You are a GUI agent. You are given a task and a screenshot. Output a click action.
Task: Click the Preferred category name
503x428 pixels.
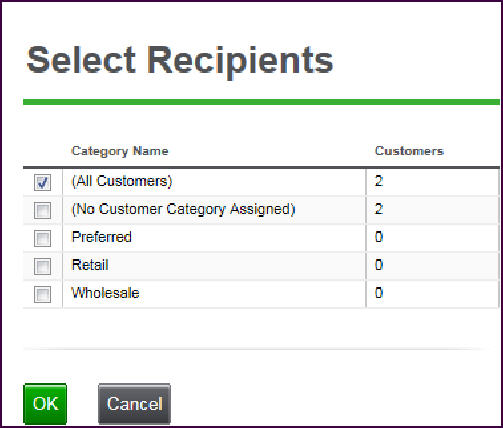pyautogui.click(x=102, y=237)
